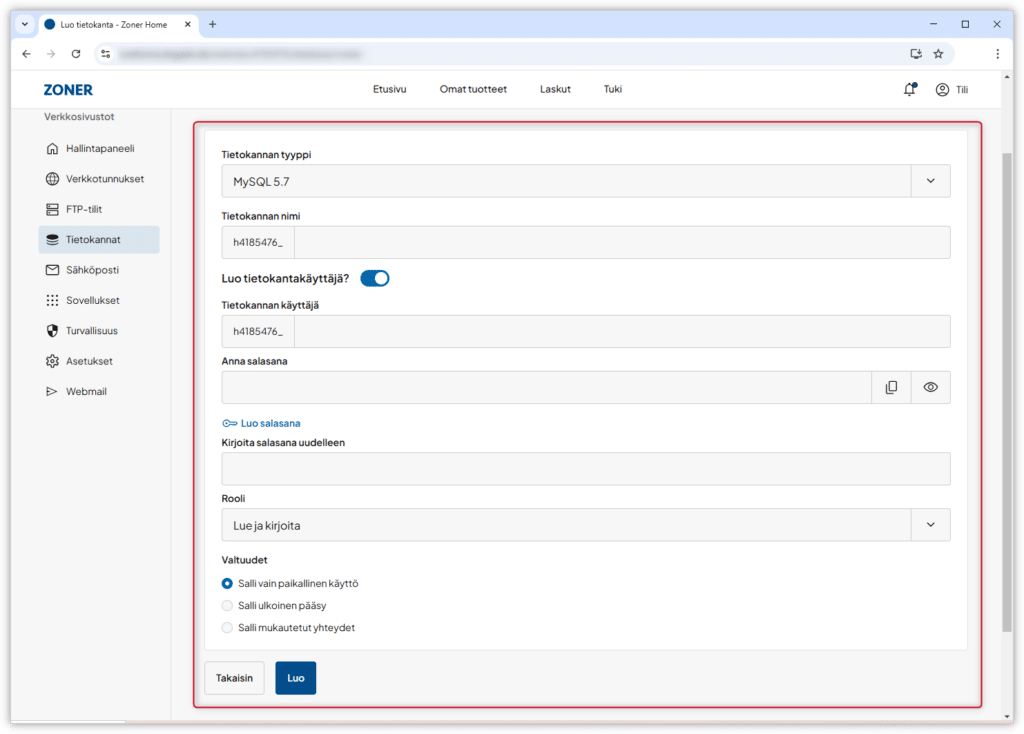Open the Rooli dropdown list
The image size is (1024, 734).
930,525
